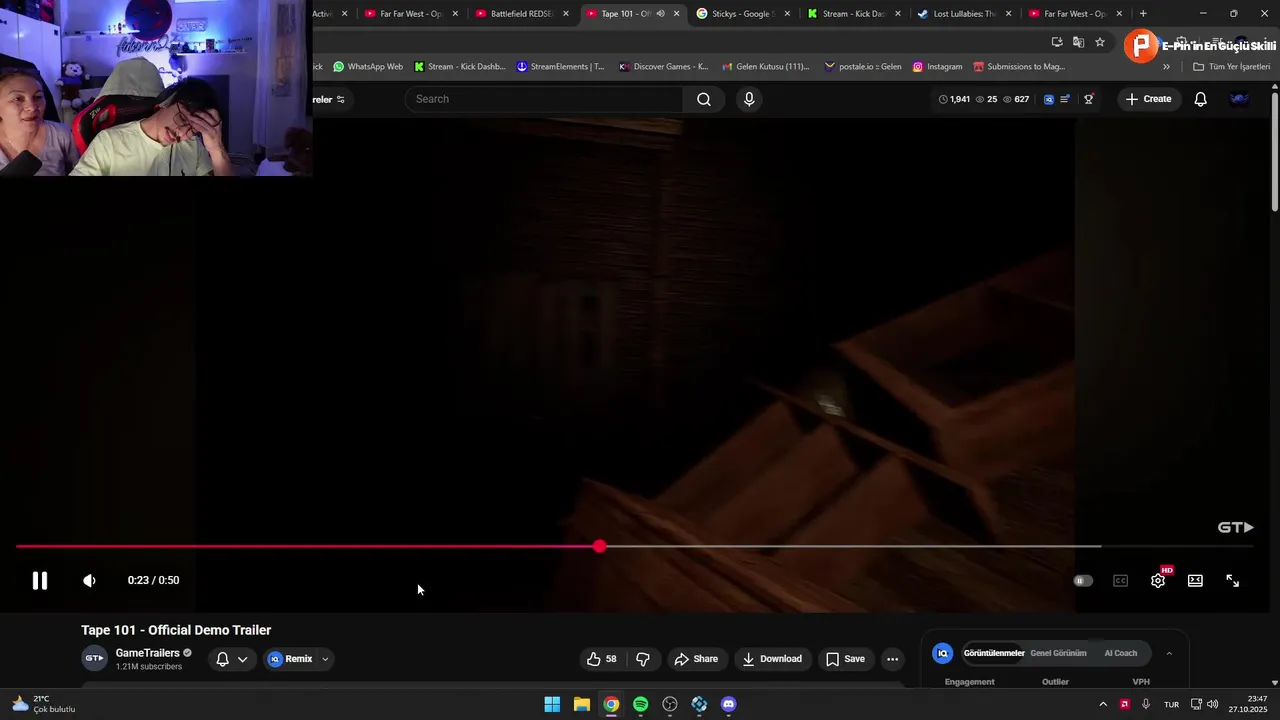Bookmark this page with star icon

[1100, 42]
